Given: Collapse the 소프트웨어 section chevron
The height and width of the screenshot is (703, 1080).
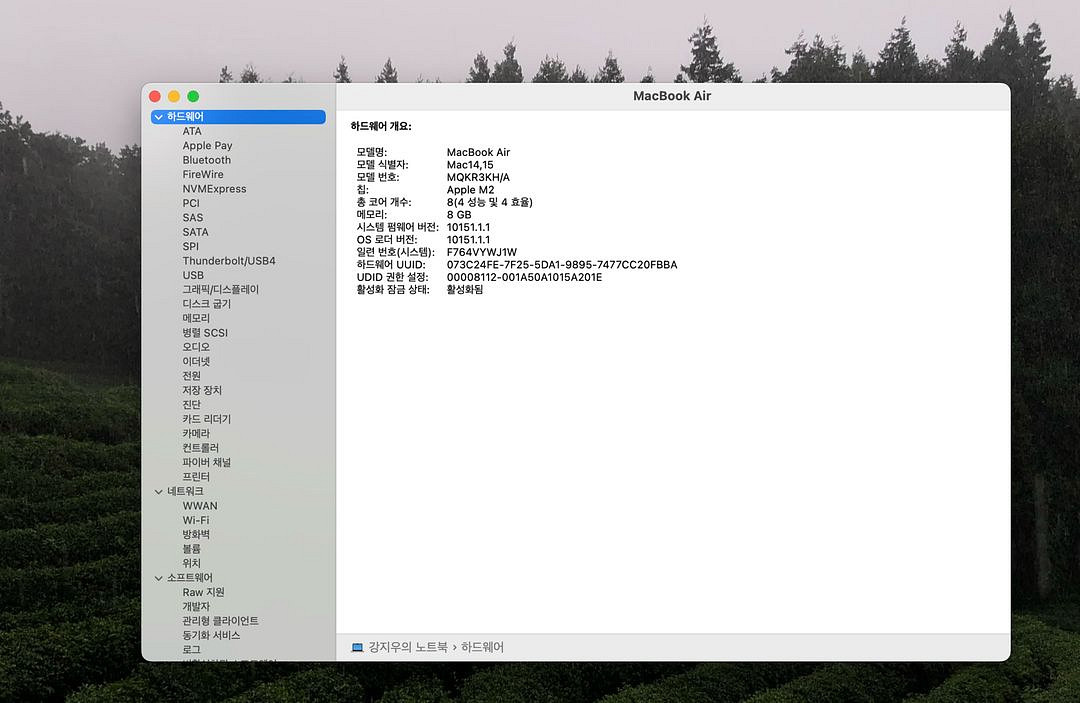Looking at the screenshot, I should pyautogui.click(x=158, y=578).
